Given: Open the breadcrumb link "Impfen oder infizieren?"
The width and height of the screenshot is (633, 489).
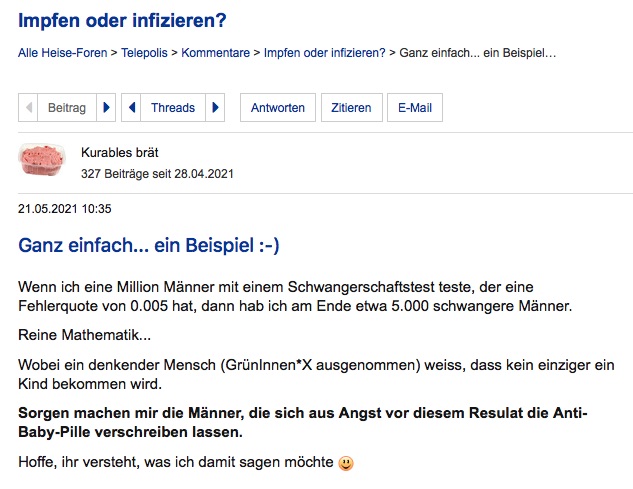Looking at the screenshot, I should pyautogui.click(x=324, y=52).
